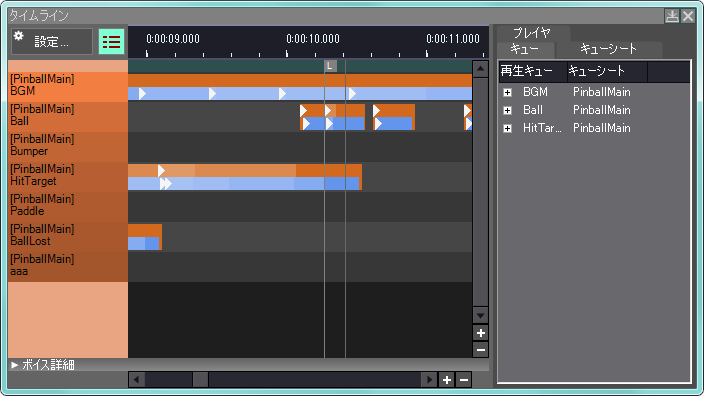Open the 設定... settings button
This screenshot has width=704, height=396.
[x=52, y=42]
